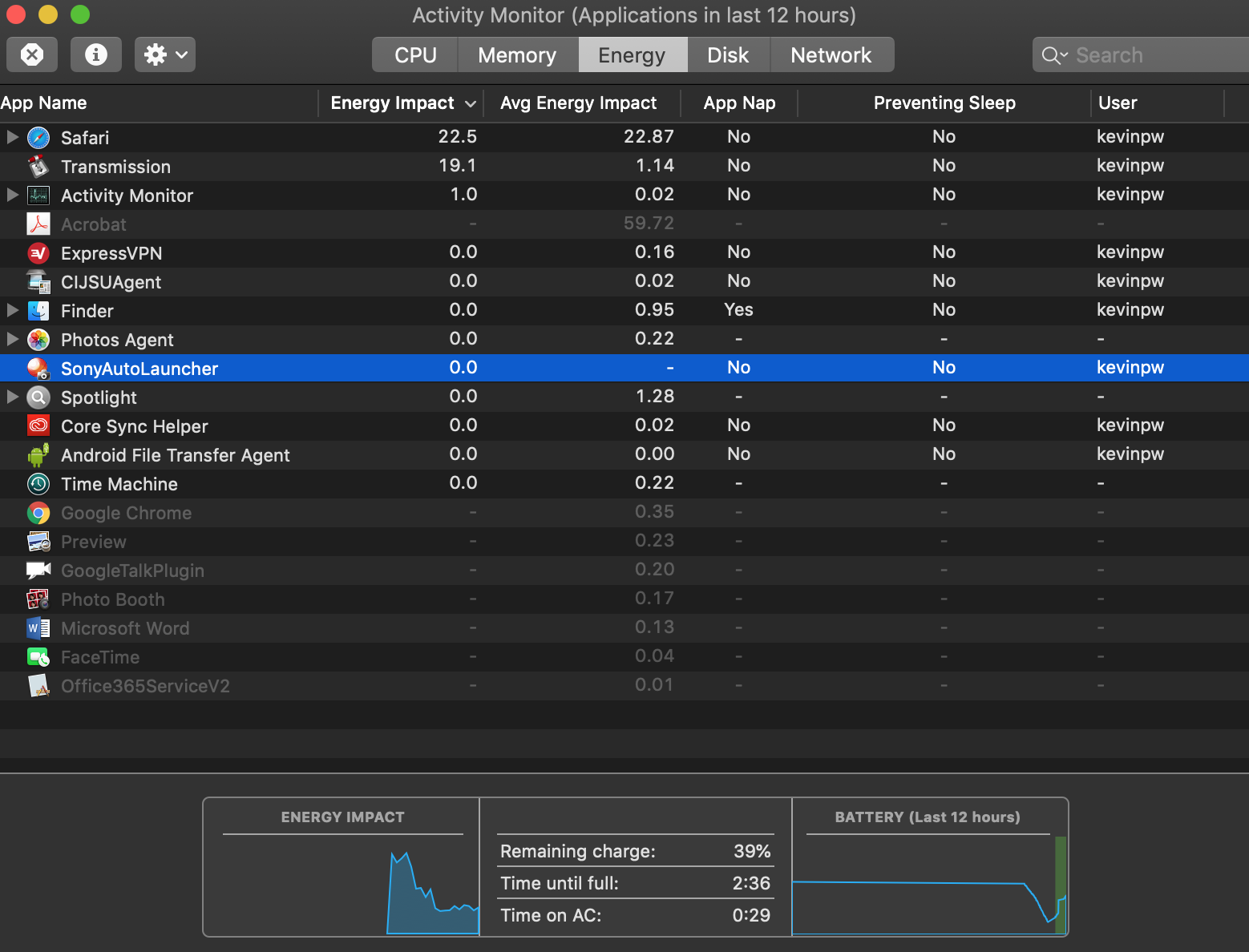
Task: Click Acrobat's 59.72 average energy value
Action: coord(649,224)
